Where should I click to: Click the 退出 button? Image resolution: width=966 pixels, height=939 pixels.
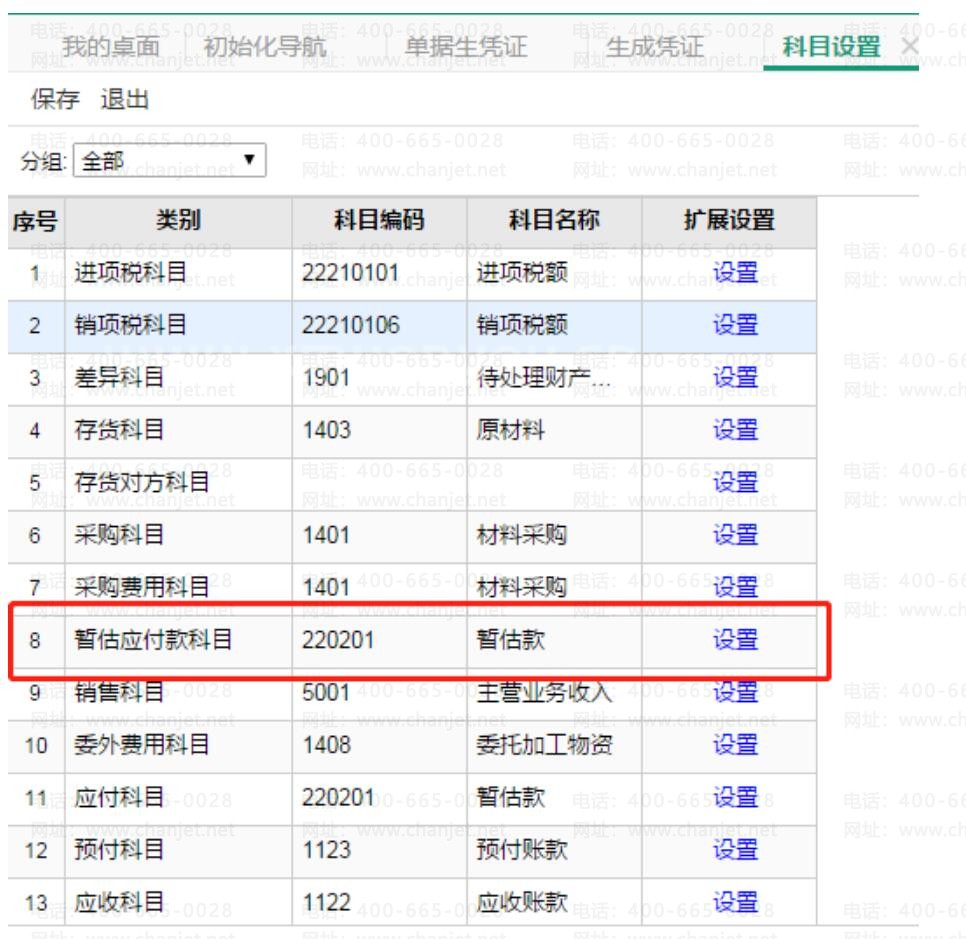pyautogui.click(x=125, y=99)
